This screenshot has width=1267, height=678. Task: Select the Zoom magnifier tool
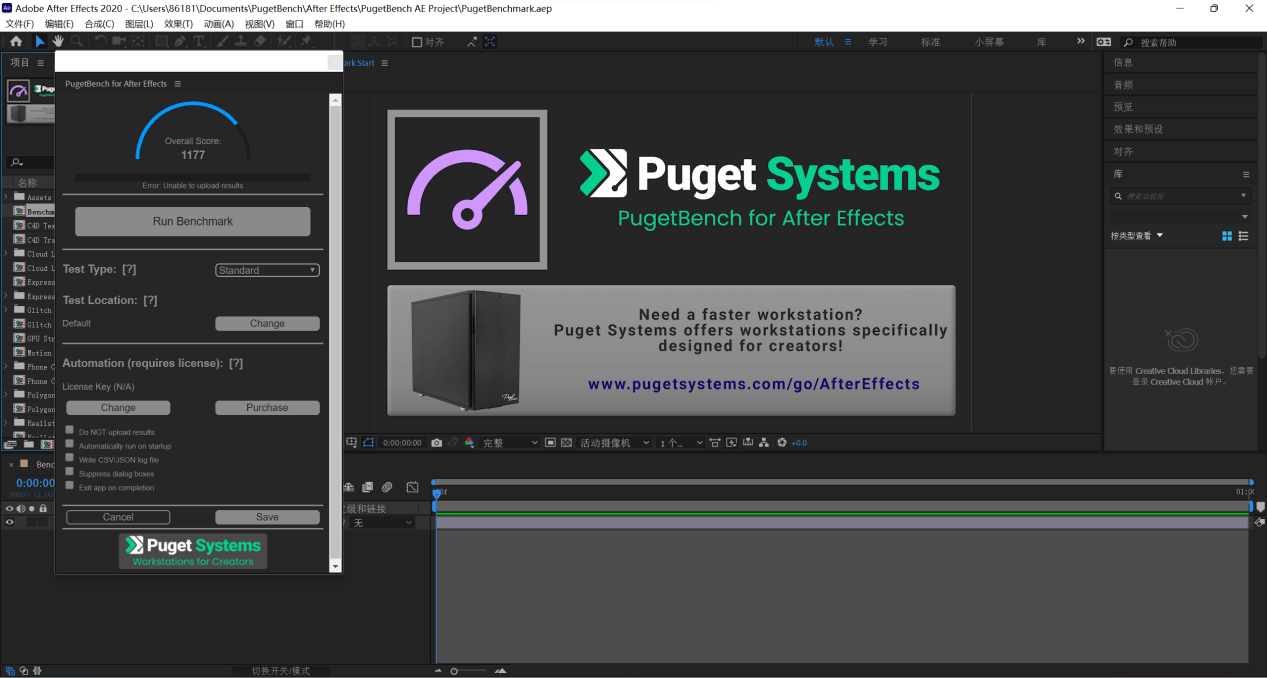click(x=77, y=41)
